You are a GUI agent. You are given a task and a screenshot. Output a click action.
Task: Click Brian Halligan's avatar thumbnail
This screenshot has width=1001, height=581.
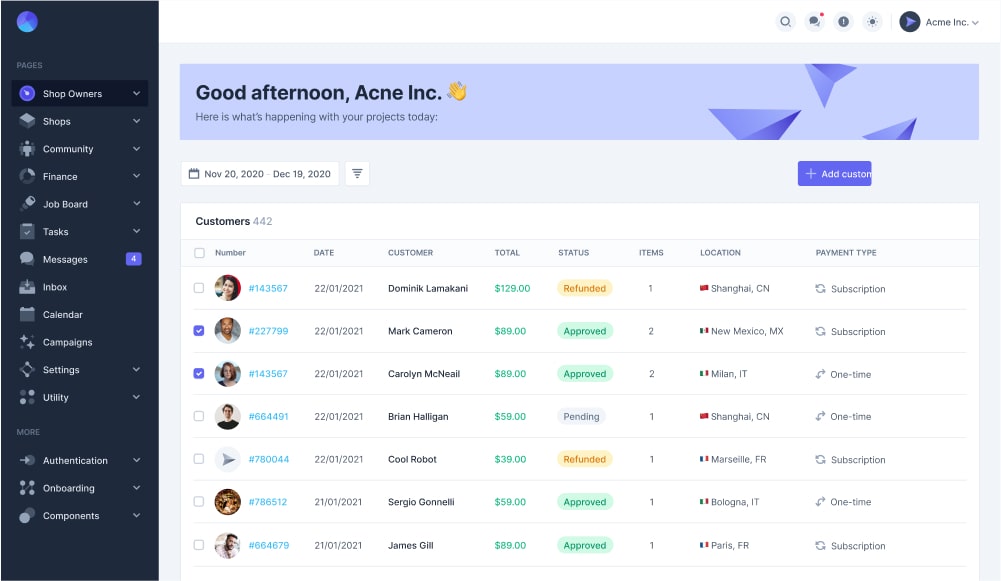(x=228, y=417)
